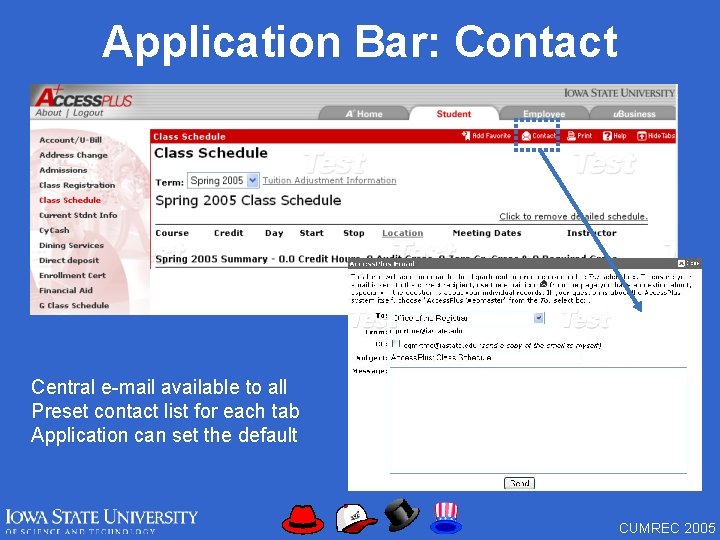Select G Class Schedule in sidebar
Screen dimensions: 720x540
(74, 305)
